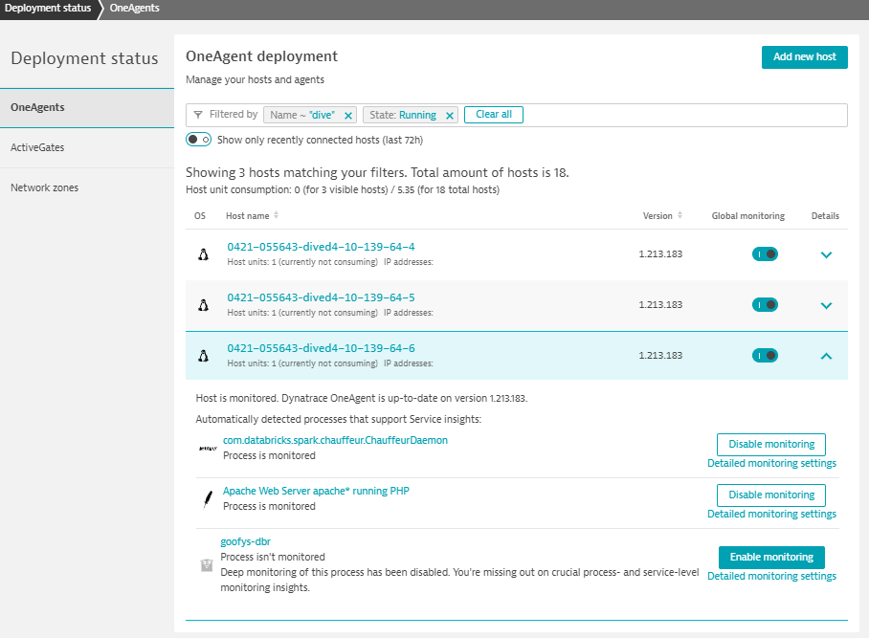Click the Apache feather process icon

pos(207,498)
